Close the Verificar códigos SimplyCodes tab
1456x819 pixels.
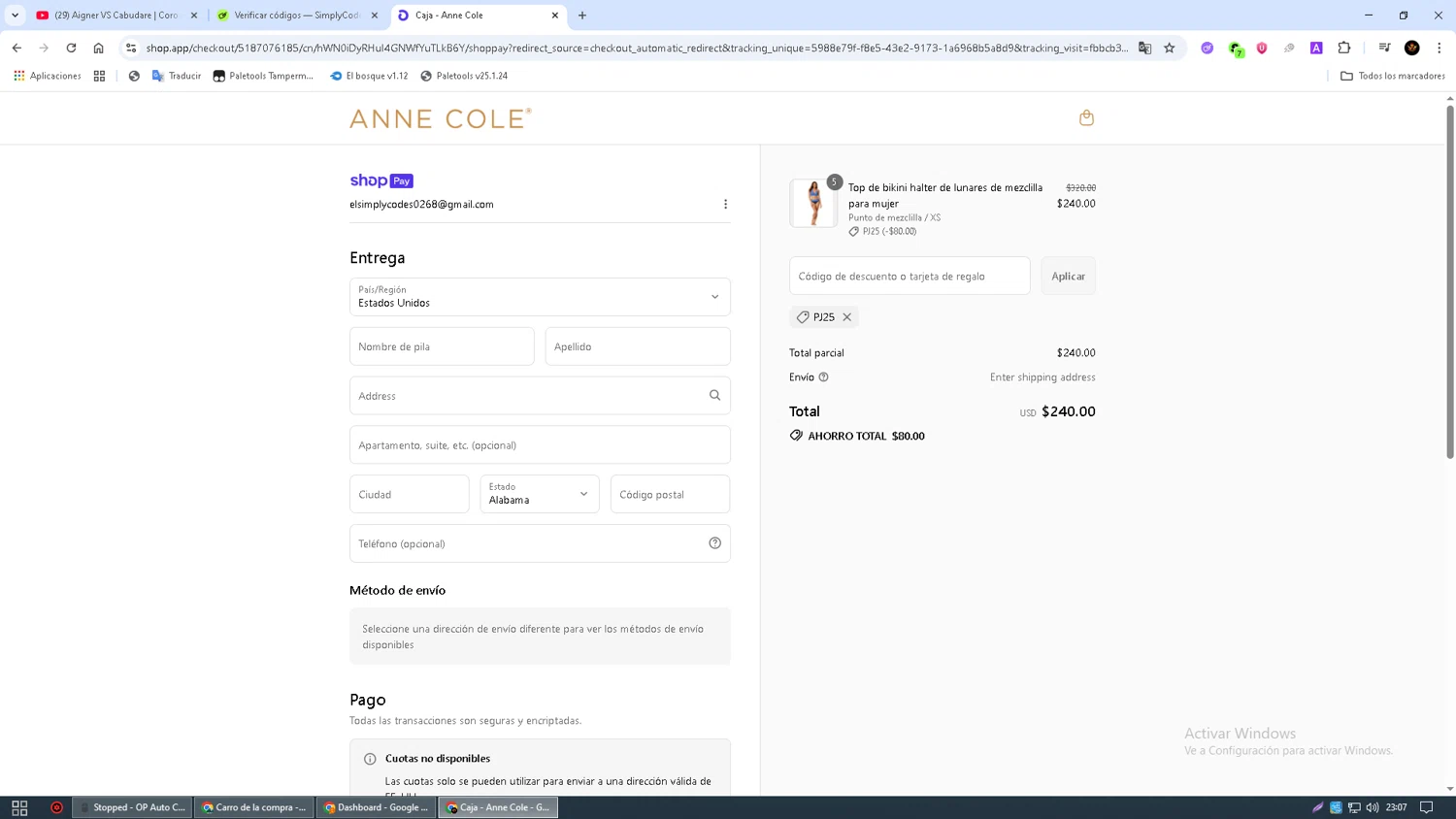pyautogui.click(x=375, y=16)
